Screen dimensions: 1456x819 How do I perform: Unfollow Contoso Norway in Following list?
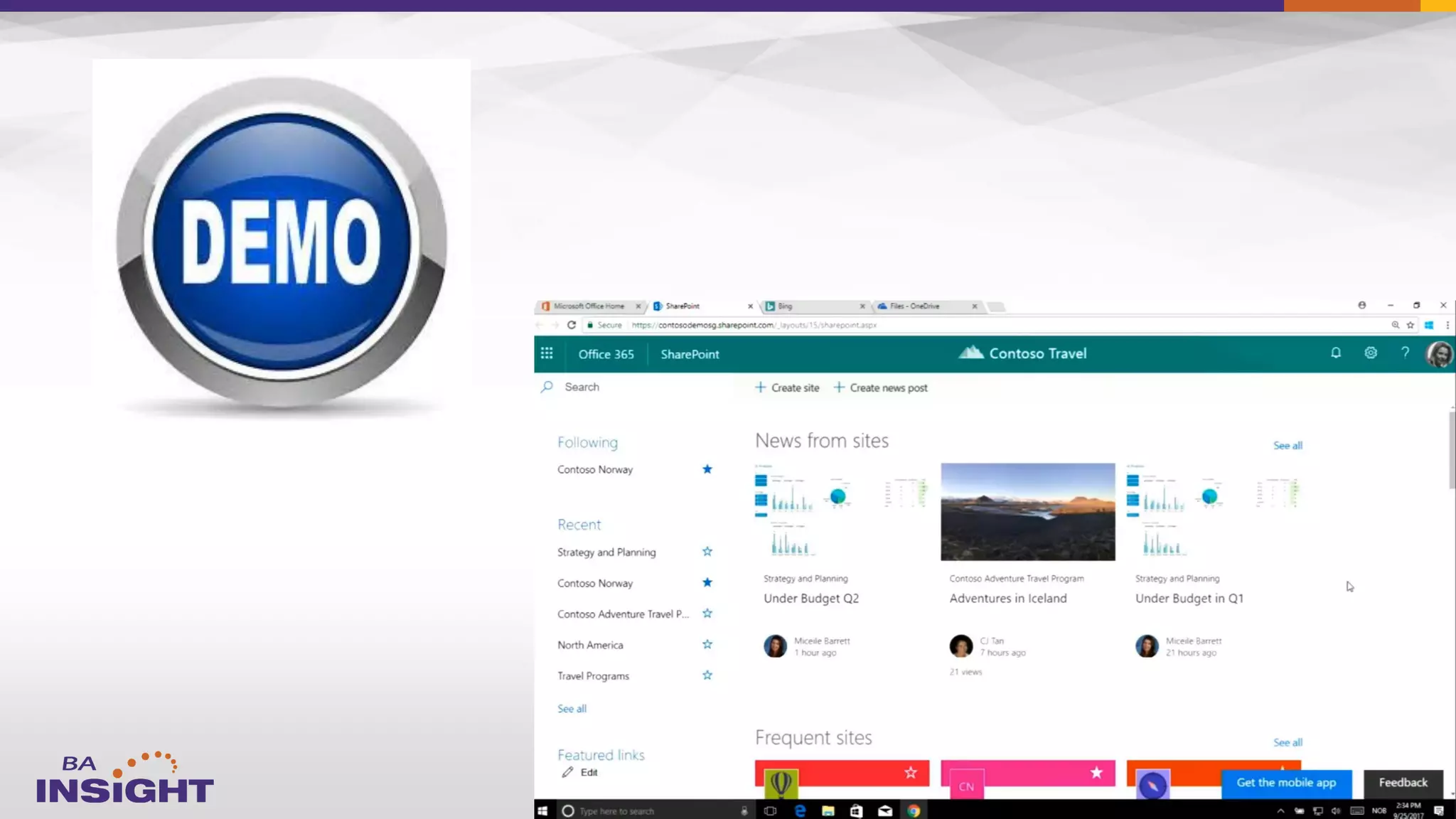coord(707,469)
